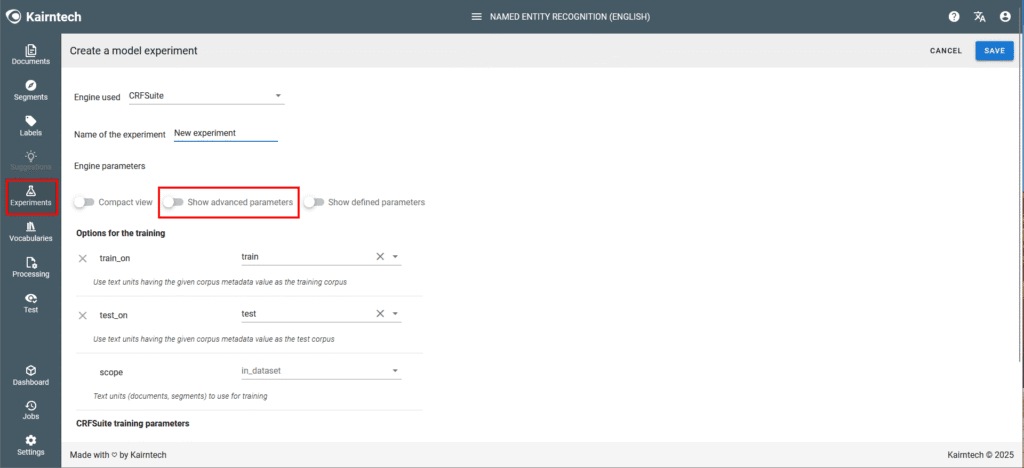Open the Labels sidebar icon
The image size is (1024, 468).
[31, 125]
